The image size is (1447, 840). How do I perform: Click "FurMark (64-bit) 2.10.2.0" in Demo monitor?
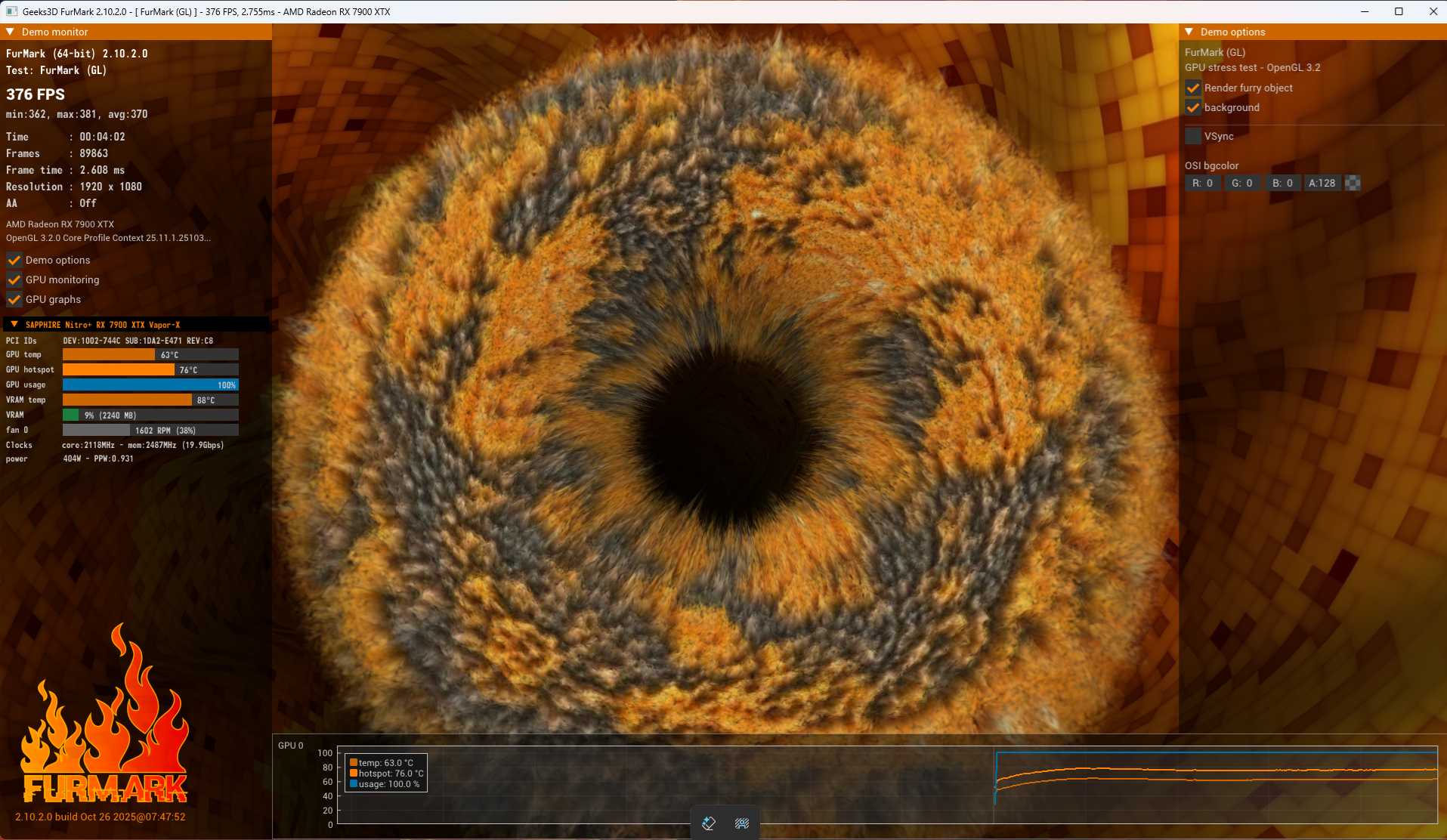77,54
